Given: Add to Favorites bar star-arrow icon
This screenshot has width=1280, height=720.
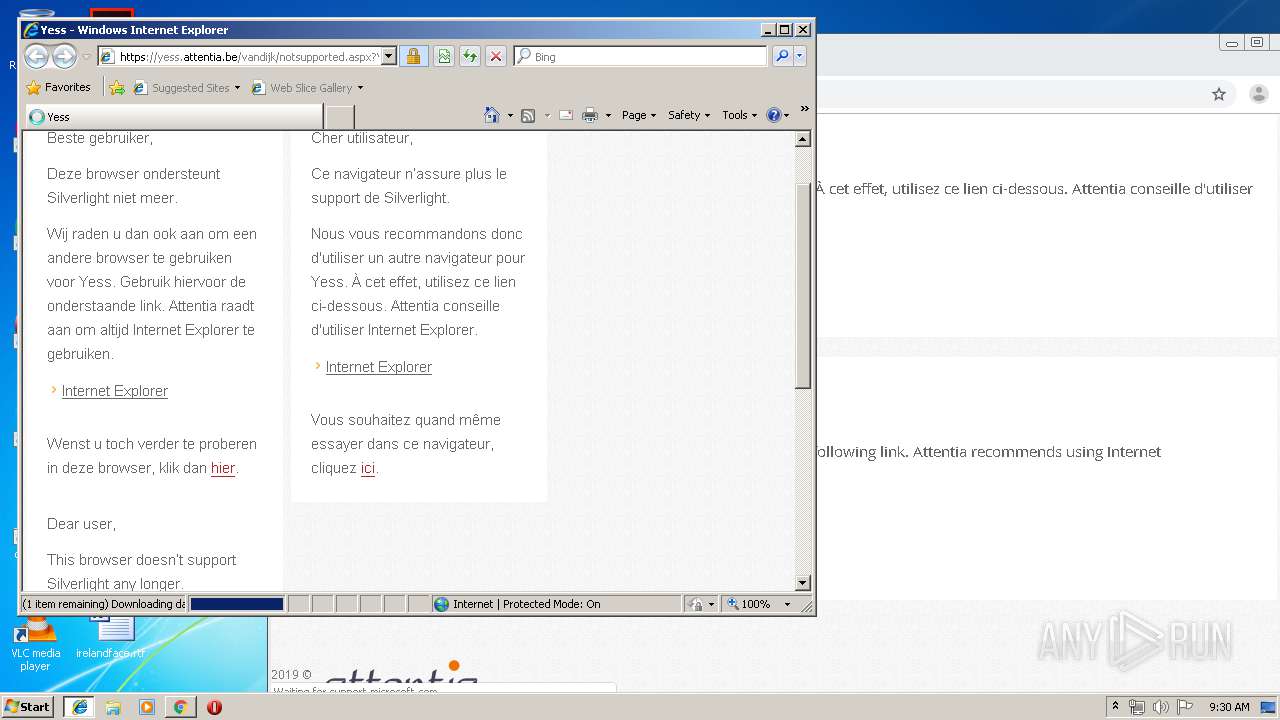Looking at the screenshot, I should point(117,87).
